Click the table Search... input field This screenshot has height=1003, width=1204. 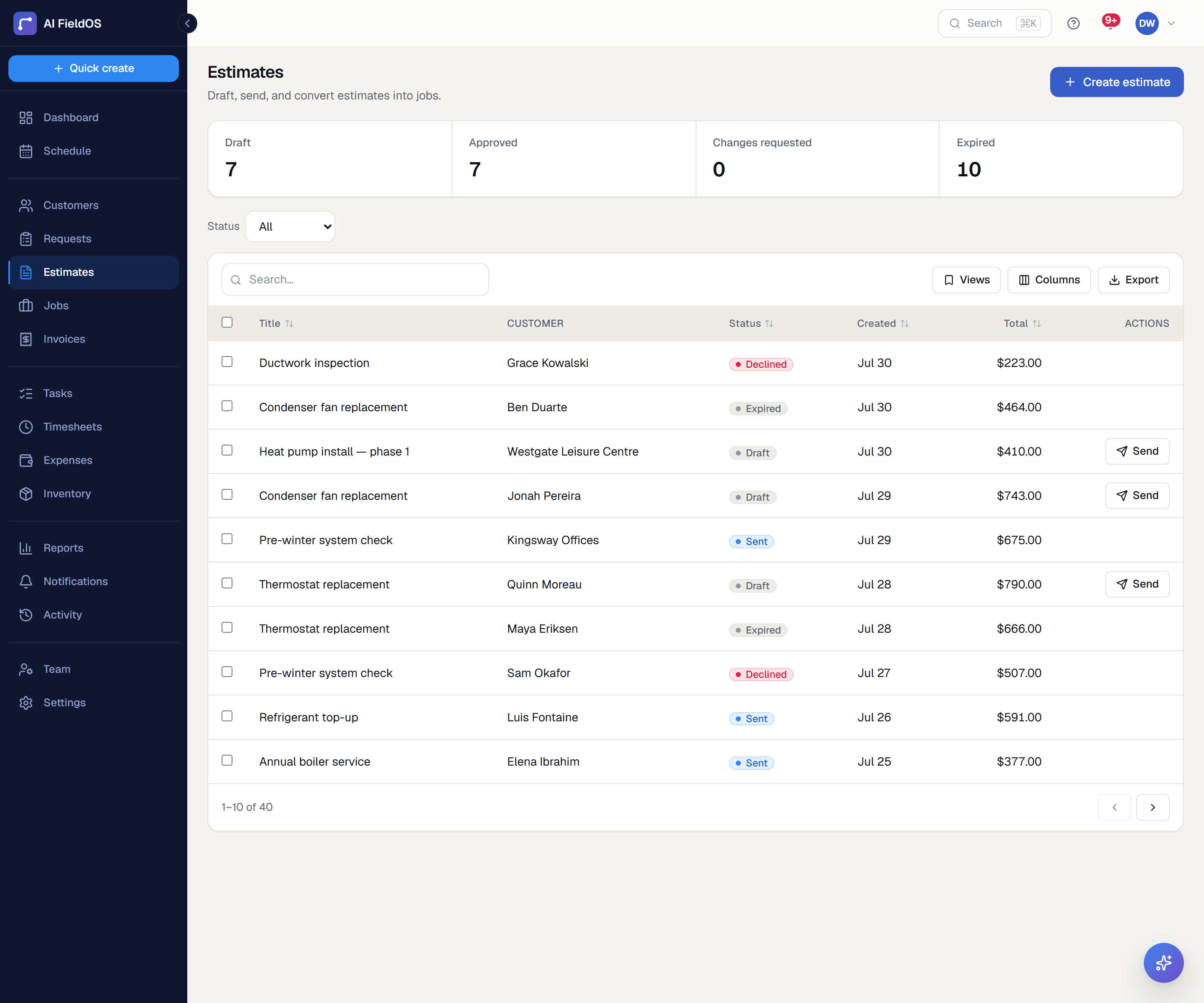click(x=355, y=280)
